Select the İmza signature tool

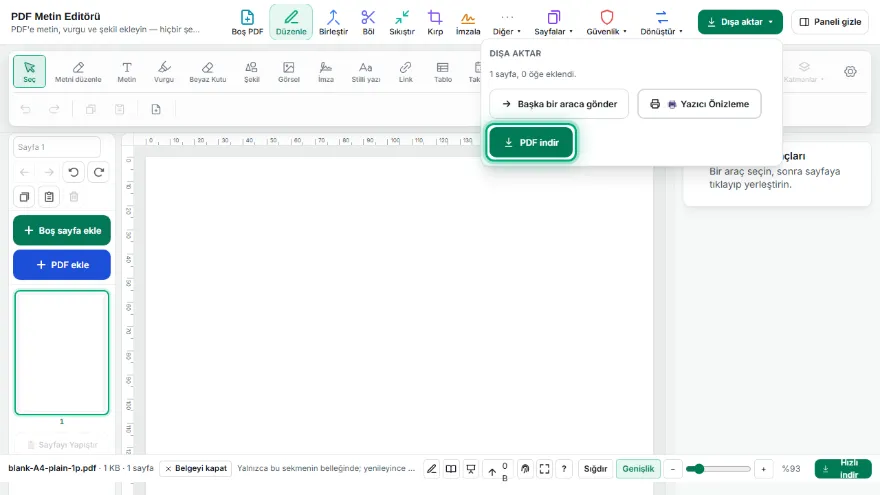(326, 71)
